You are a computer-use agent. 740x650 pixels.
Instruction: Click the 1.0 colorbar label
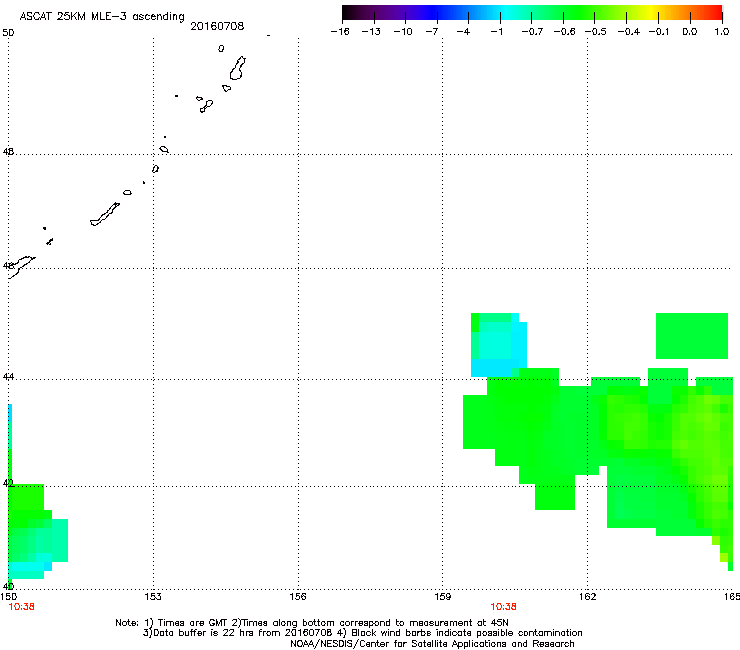coord(722,32)
